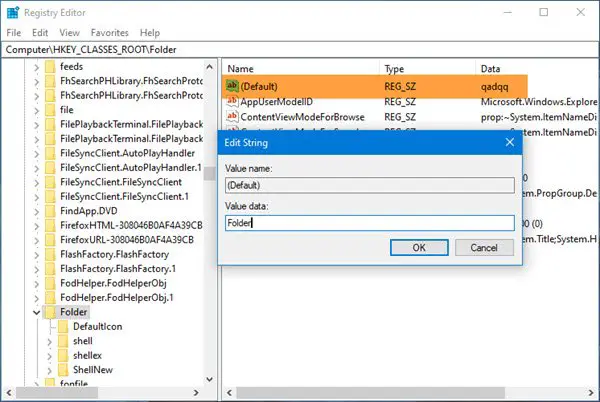Viewport: 600px width, 402px height.
Task: Click the Registry Editor app icon
Action: 13,13
